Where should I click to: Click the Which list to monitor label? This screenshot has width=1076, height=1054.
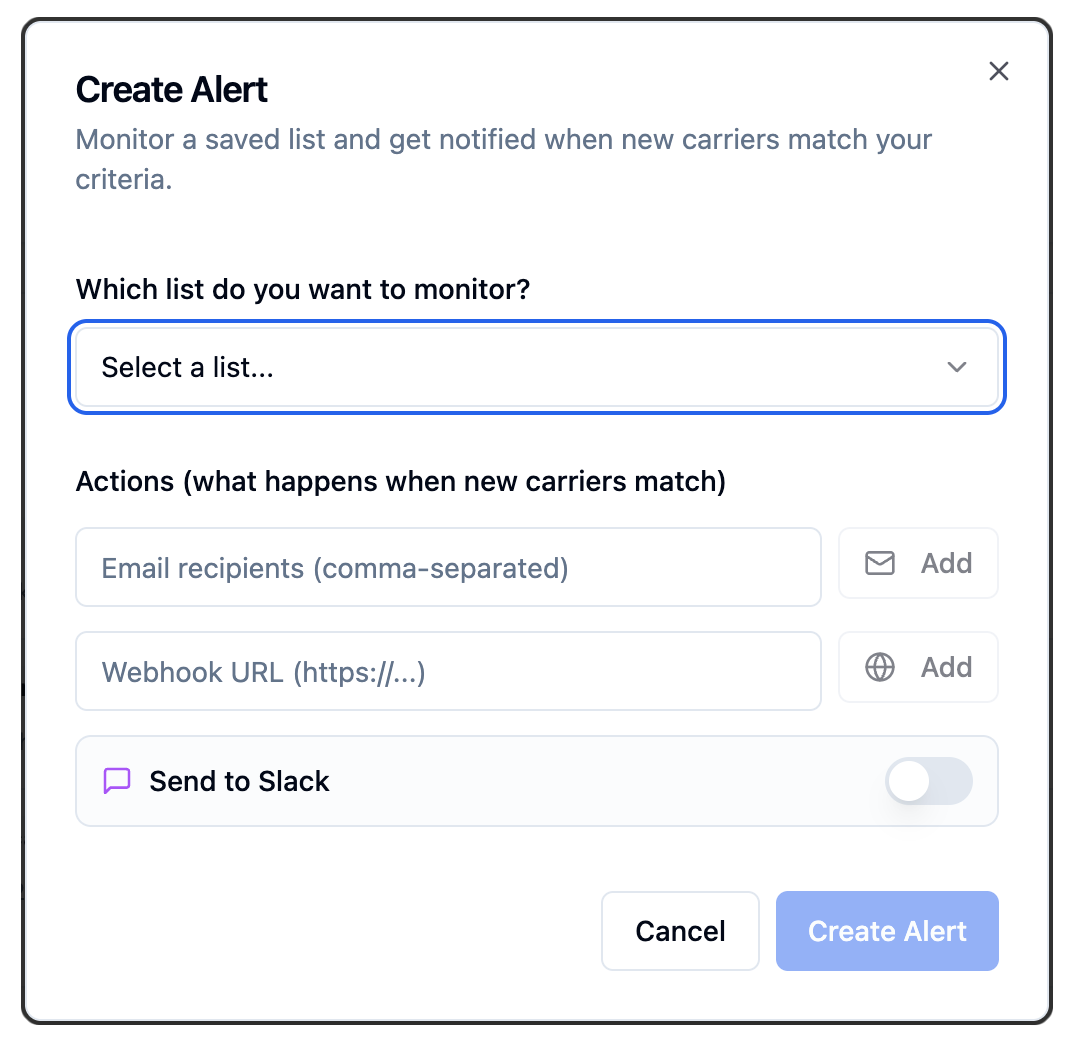click(x=303, y=290)
